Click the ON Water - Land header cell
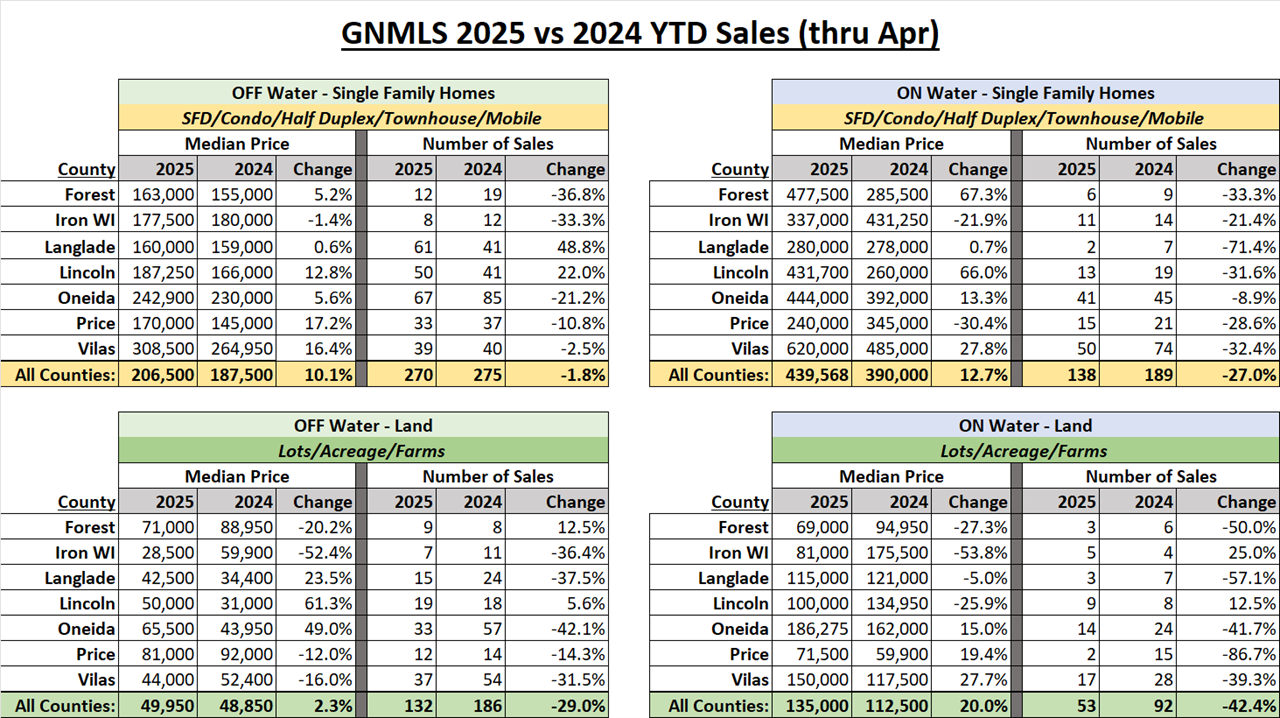The height and width of the screenshot is (718, 1280). pos(1025,426)
